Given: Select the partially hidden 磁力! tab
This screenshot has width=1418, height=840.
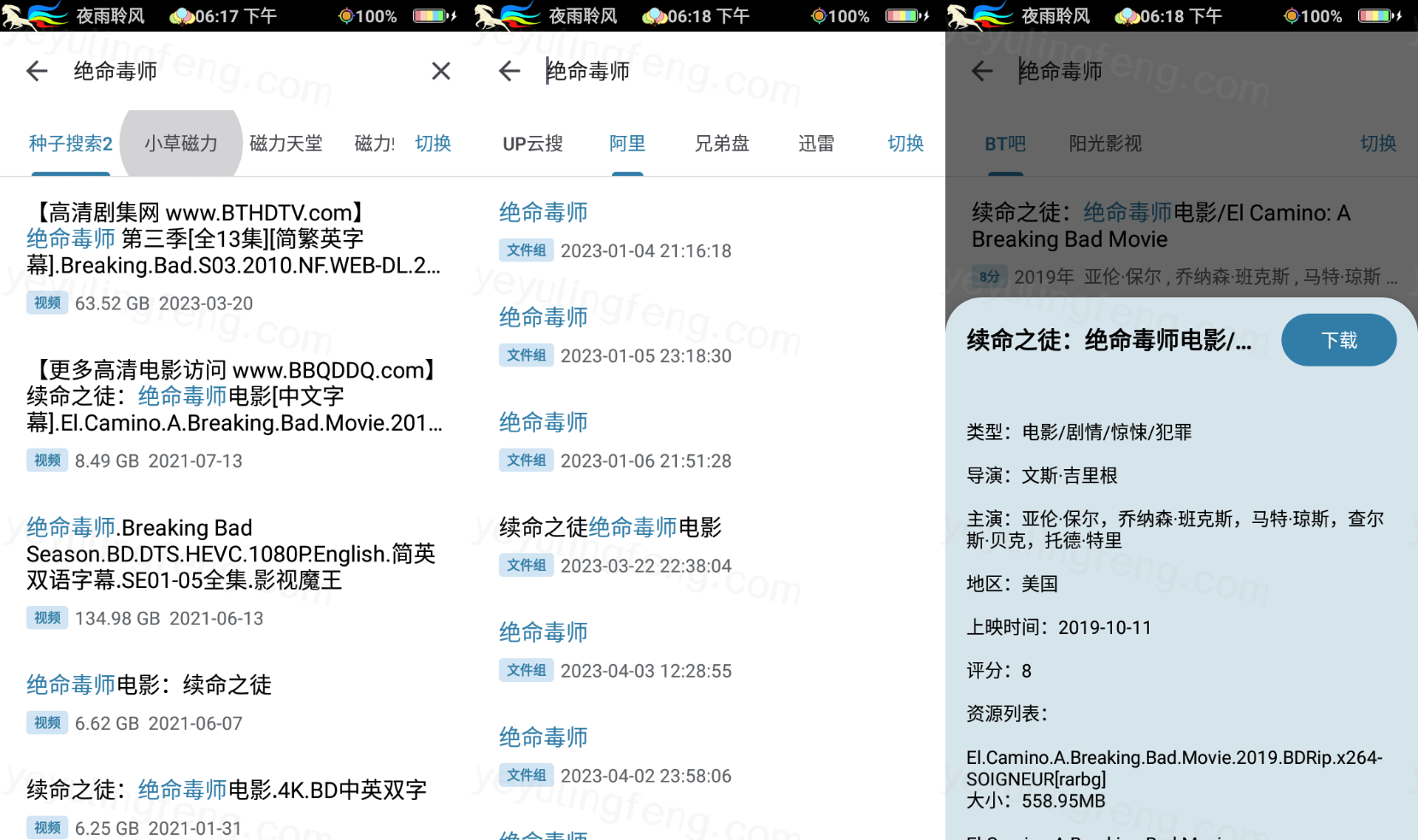Looking at the screenshot, I should click(374, 144).
